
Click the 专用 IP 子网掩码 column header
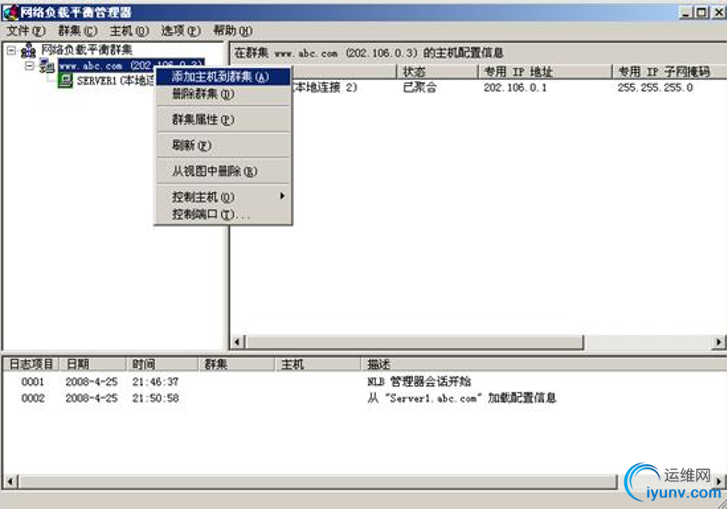pyautogui.click(x=670, y=71)
